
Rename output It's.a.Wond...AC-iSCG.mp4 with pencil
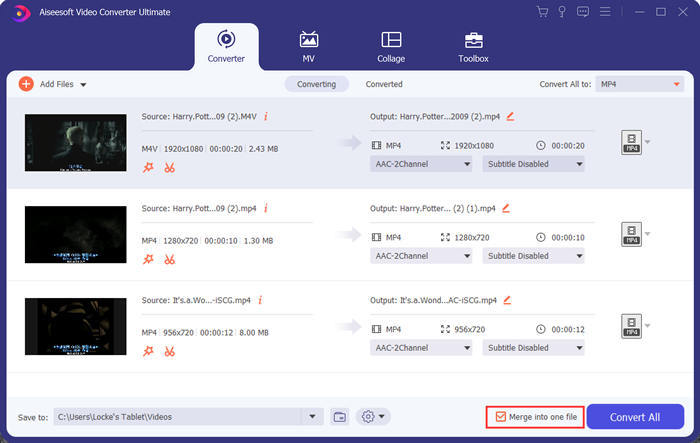pyautogui.click(x=507, y=300)
